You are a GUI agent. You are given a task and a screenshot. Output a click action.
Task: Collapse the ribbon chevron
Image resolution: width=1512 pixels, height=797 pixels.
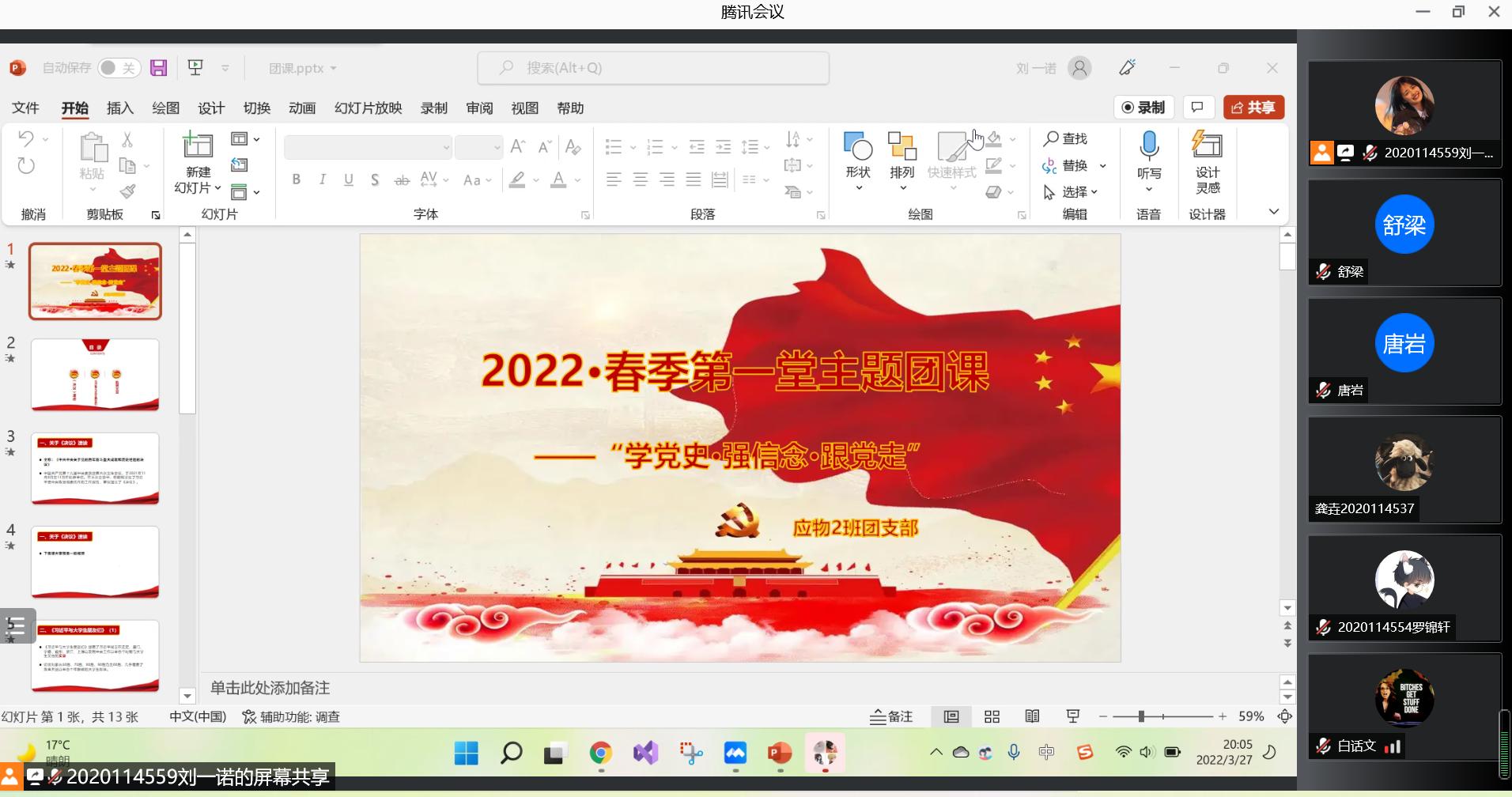click(x=1273, y=211)
